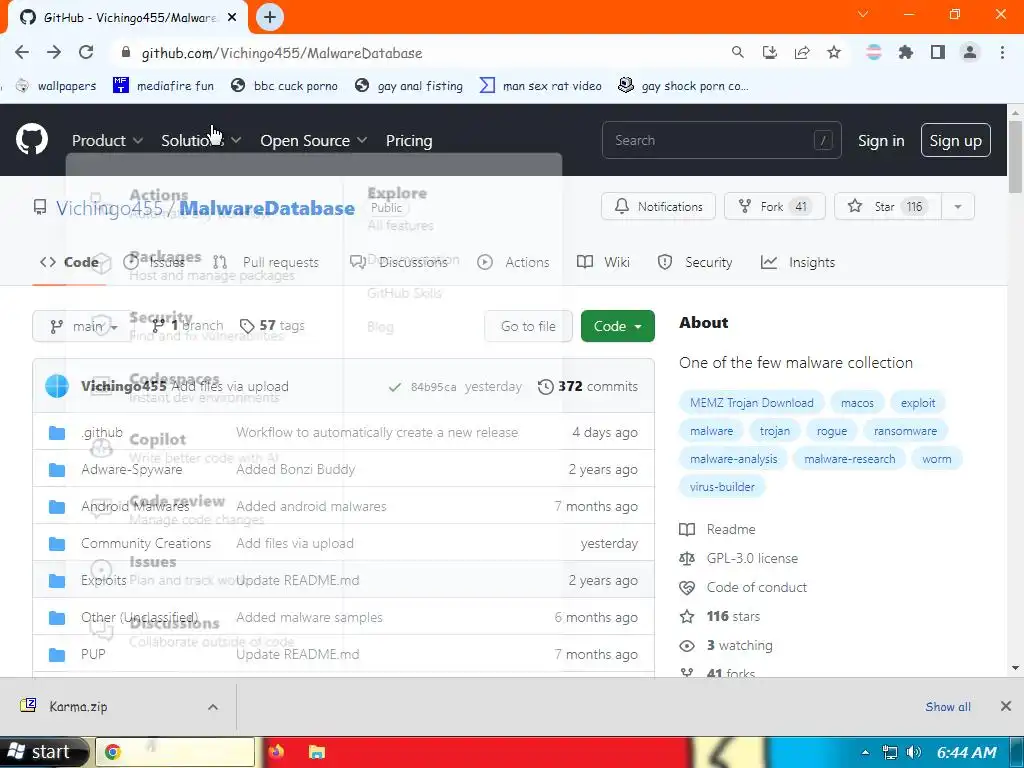Show hidden system tray icons
Image resolution: width=1024 pixels, height=768 pixels.
865,752
